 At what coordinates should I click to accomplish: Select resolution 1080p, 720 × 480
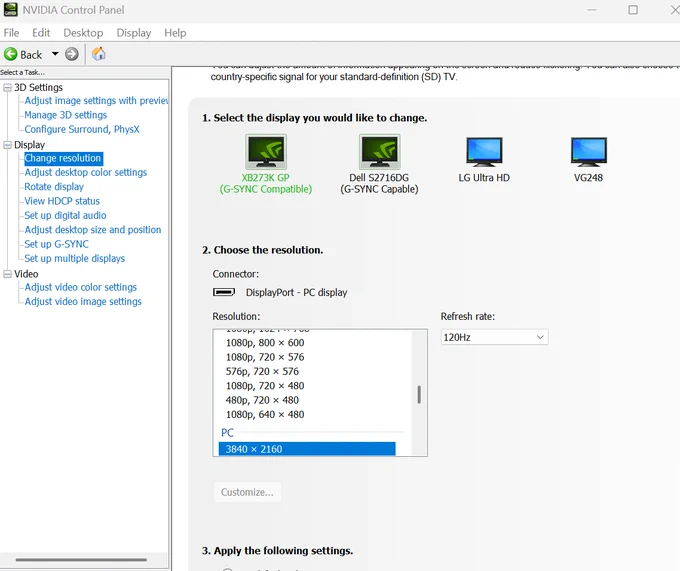click(265, 385)
